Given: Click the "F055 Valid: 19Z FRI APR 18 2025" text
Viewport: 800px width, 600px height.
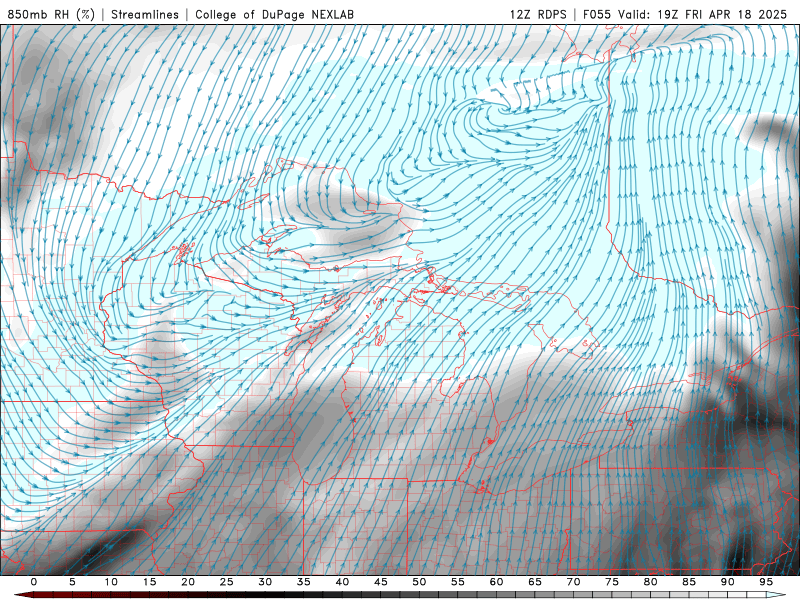Looking at the screenshot, I should click(685, 14).
